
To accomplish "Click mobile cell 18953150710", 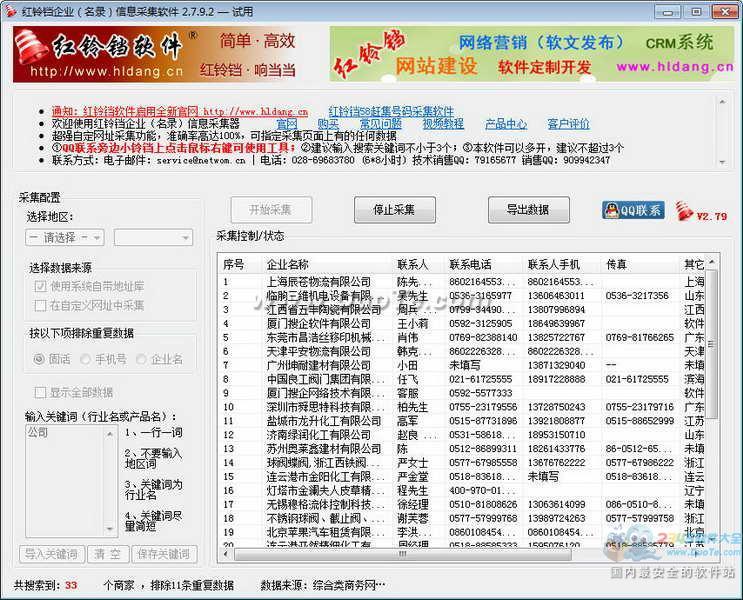I will point(556,435).
